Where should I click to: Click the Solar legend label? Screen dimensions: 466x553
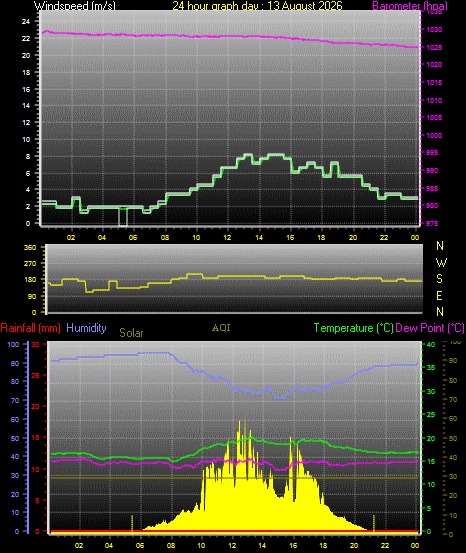pyautogui.click(x=131, y=333)
